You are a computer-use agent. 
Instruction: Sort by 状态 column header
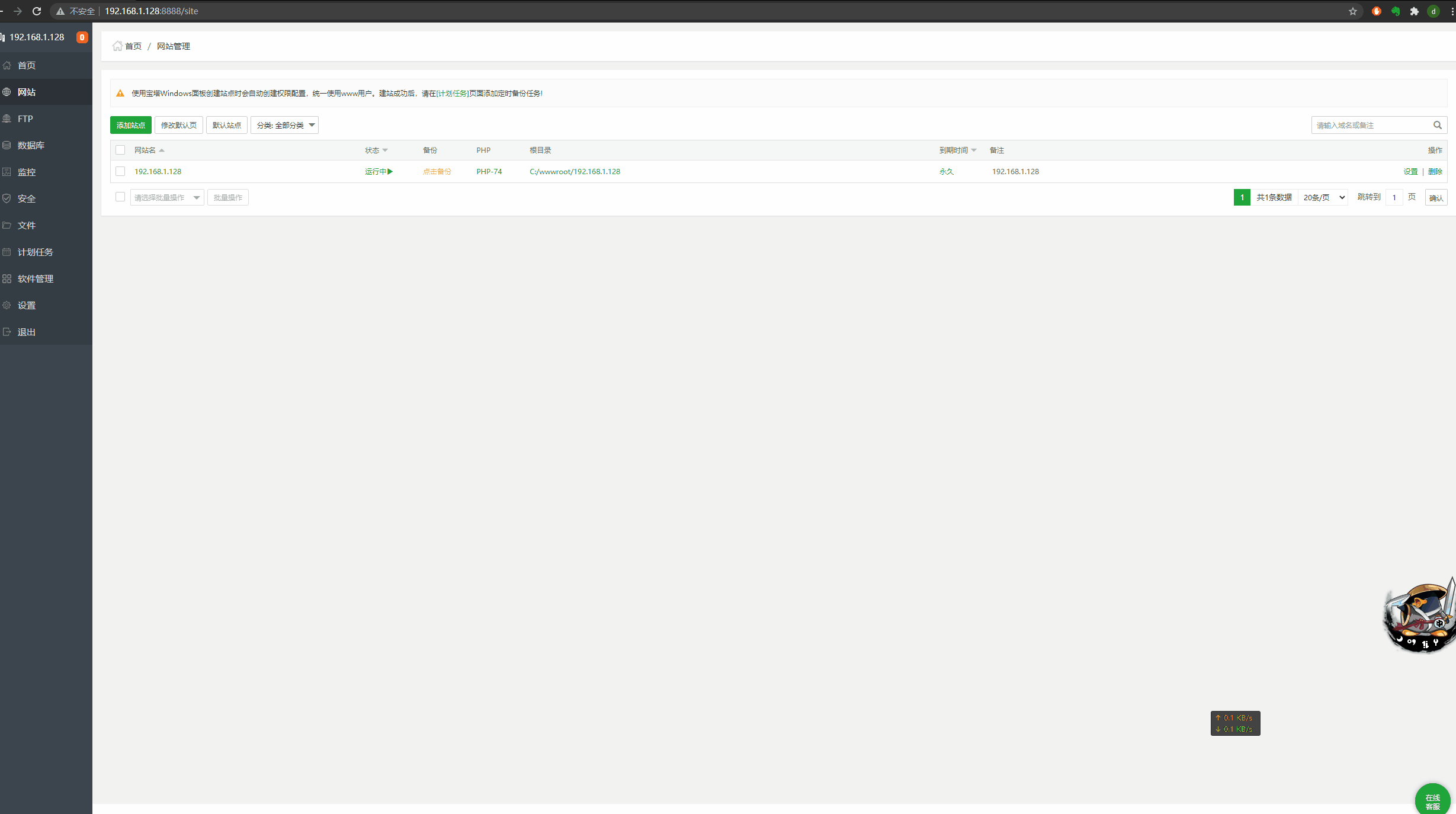376,150
